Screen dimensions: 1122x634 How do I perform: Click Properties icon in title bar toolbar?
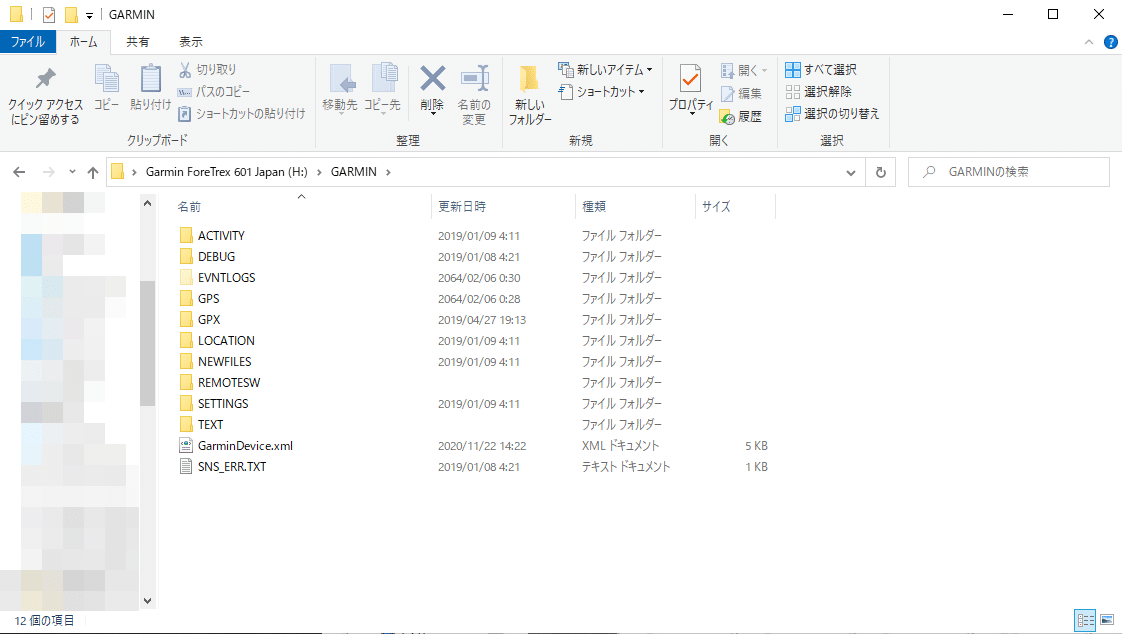49,14
